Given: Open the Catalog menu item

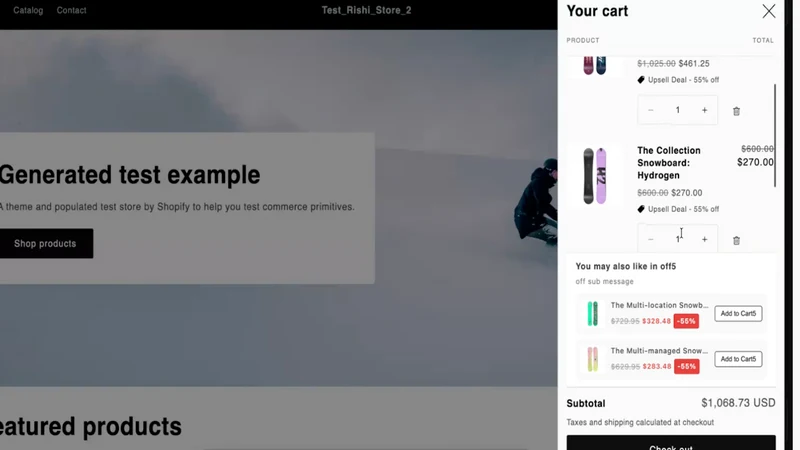Looking at the screenshot, I should coord(28,10).
